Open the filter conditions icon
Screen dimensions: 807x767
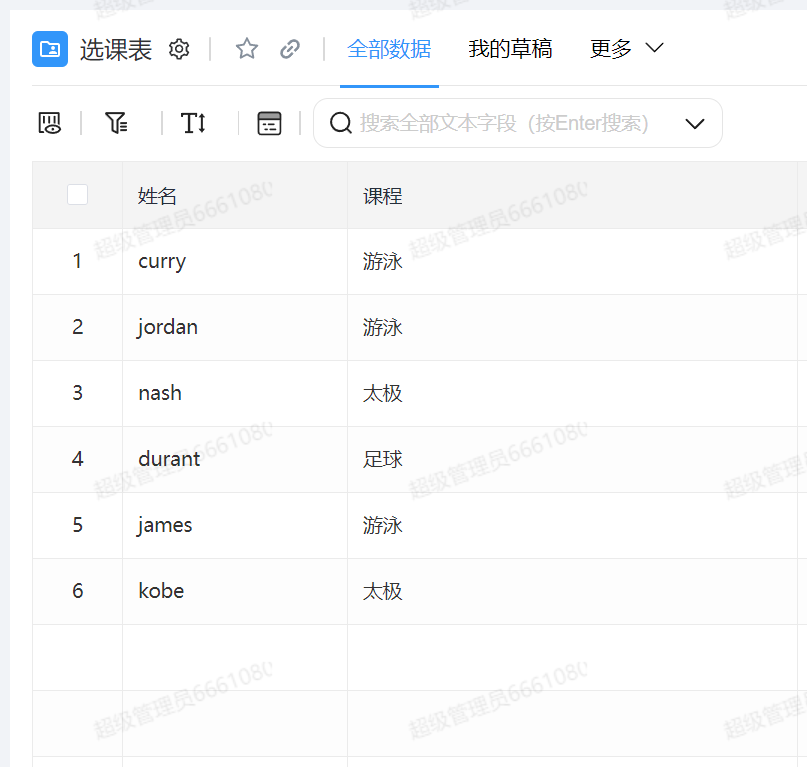coord(116,123)
